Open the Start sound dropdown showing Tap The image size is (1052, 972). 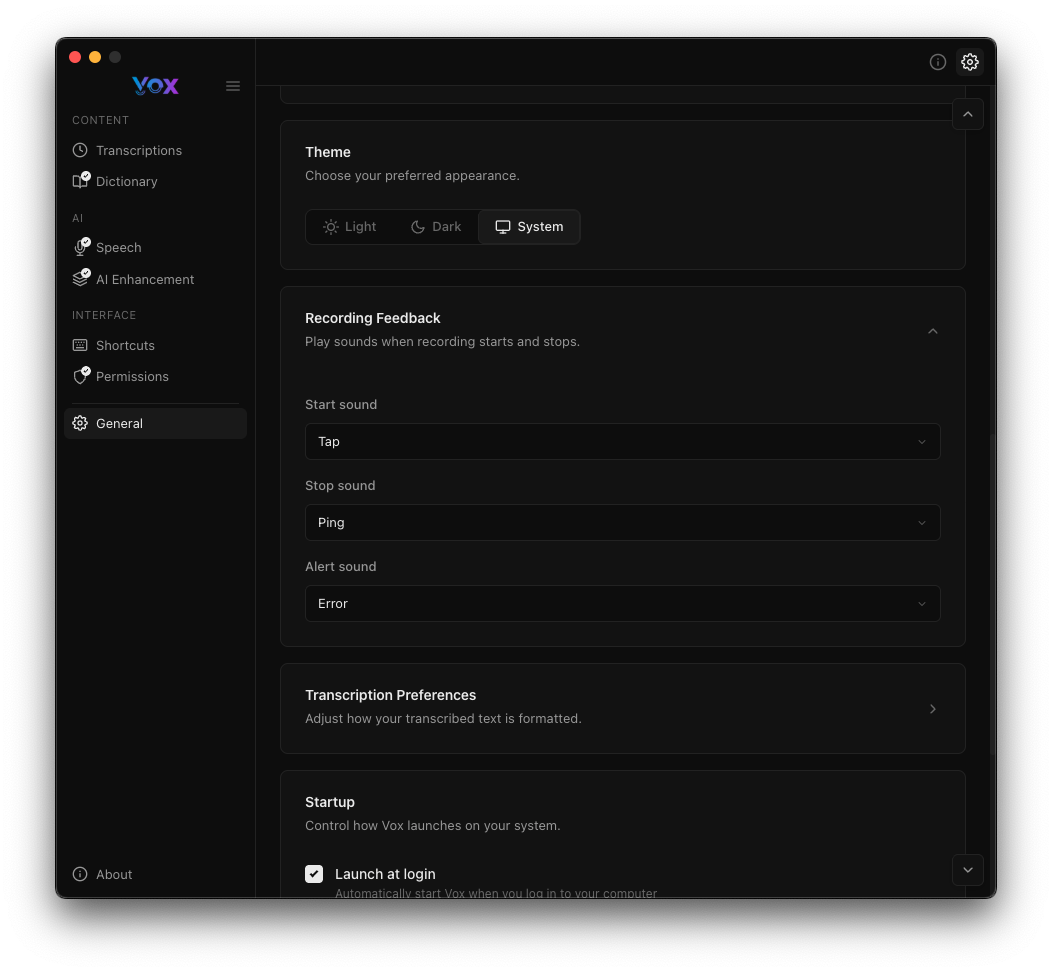point(622,441)
